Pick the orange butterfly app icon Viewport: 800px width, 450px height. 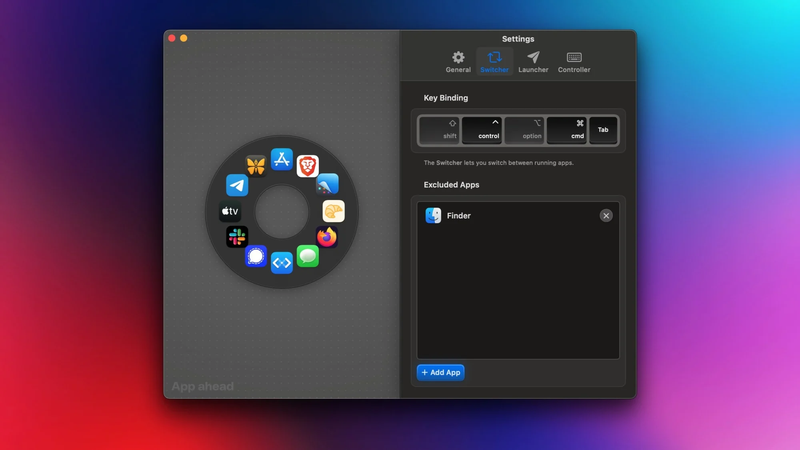click(256, 166)
